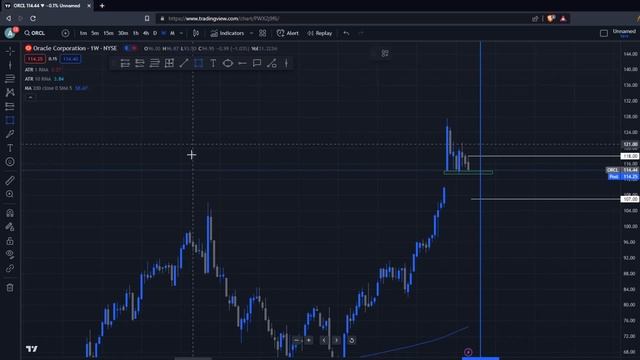640x360 pixels.
Task: Click the chart zoom out minus button
Action: click(297, 340)
